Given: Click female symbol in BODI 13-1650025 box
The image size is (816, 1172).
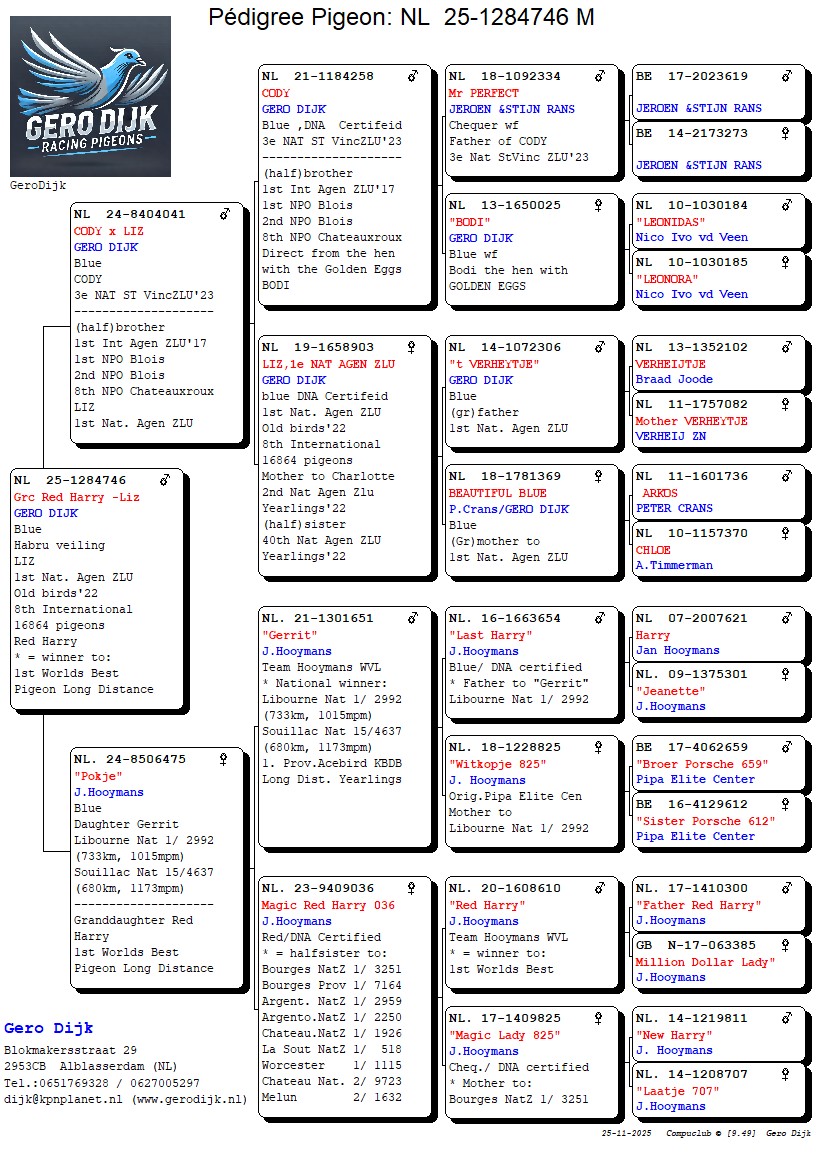Looking at the screenshot, I should point(599,205).
